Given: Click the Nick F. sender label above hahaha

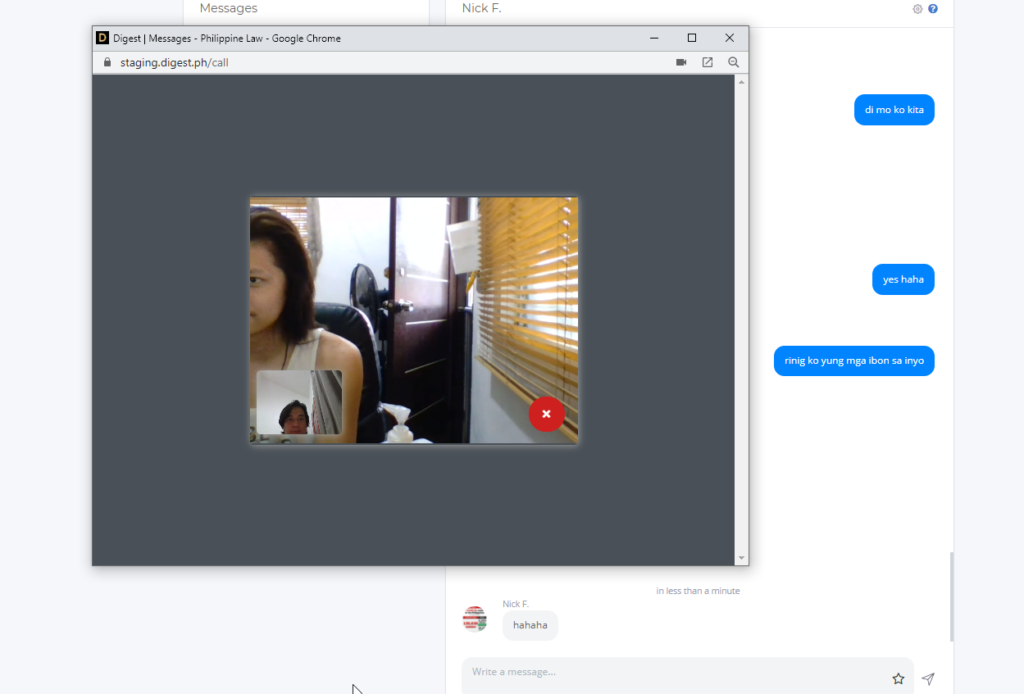Looking at the screenshot, I should 515,604.
